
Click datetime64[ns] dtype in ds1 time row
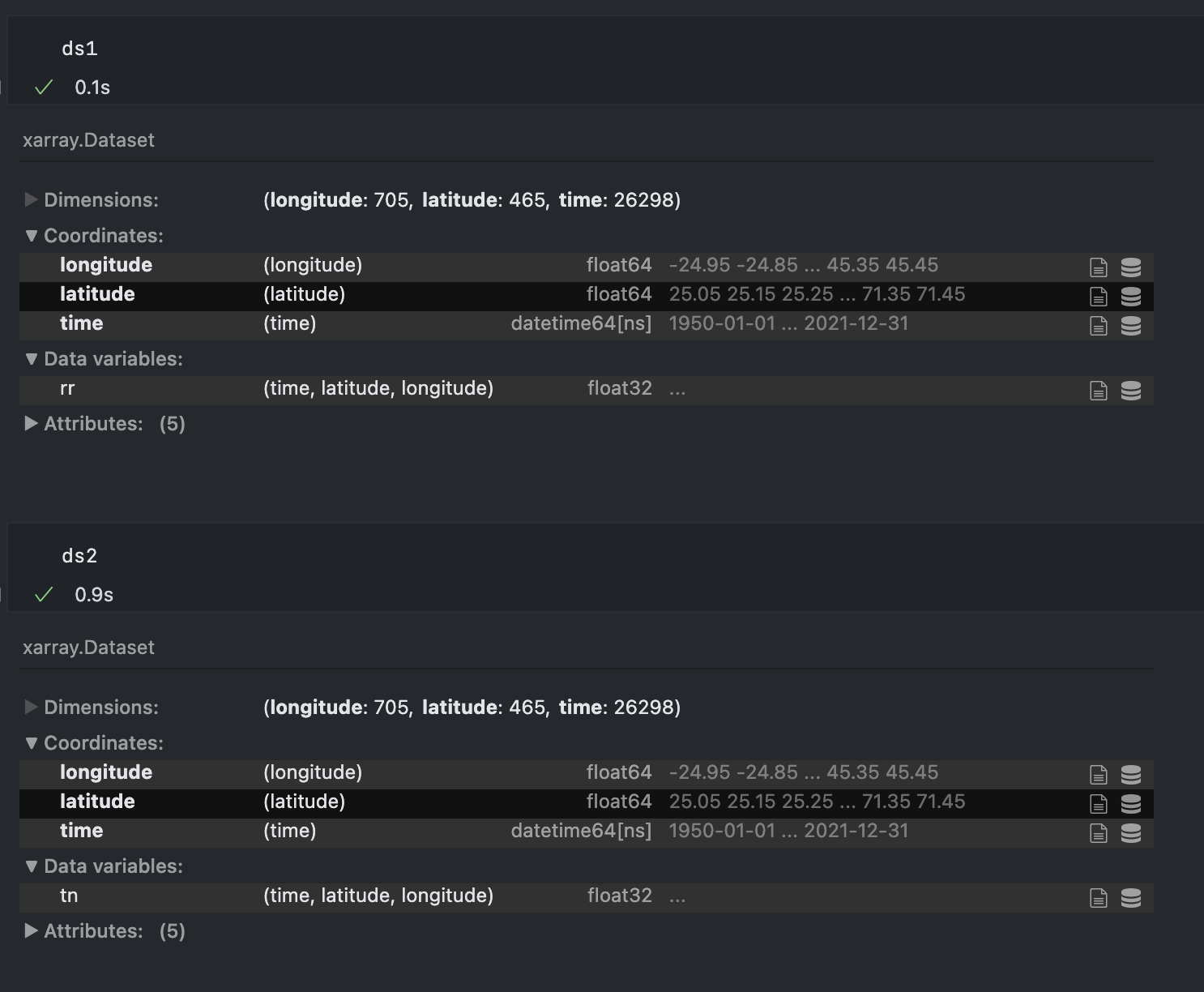[x=581, y=323]
